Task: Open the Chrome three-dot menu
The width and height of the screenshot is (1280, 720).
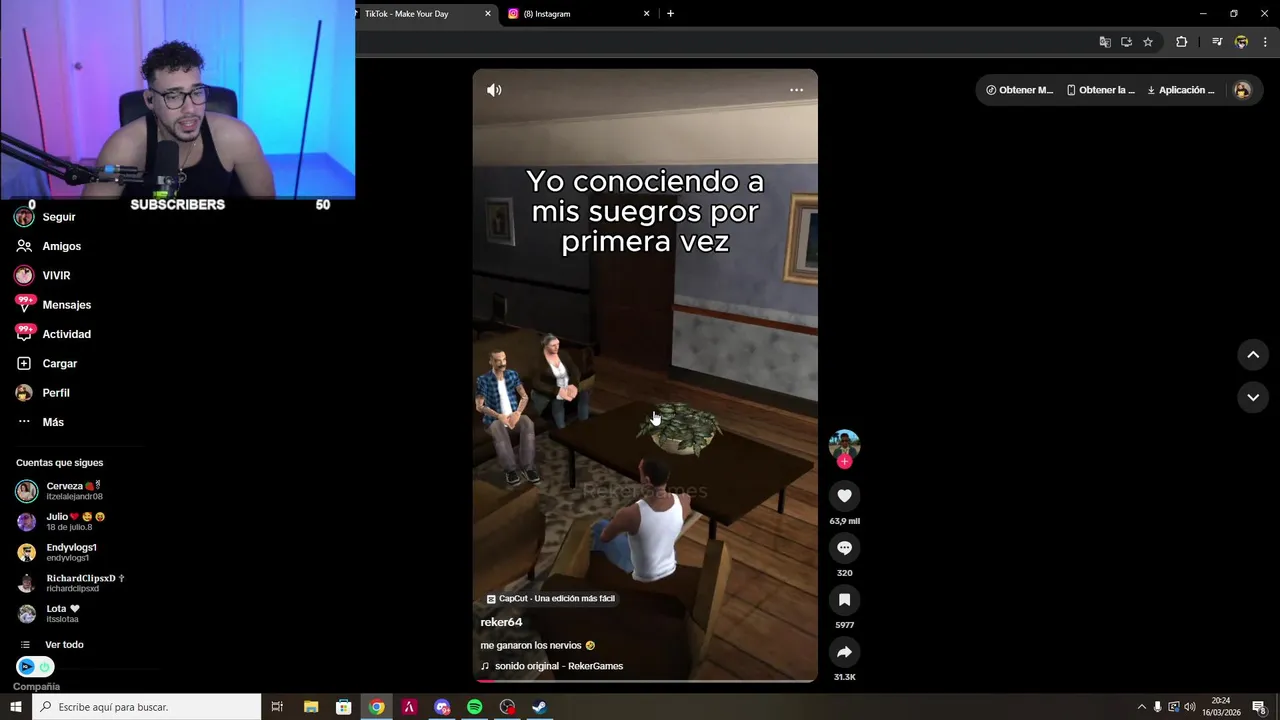Action: click(x=1265, y=42)
